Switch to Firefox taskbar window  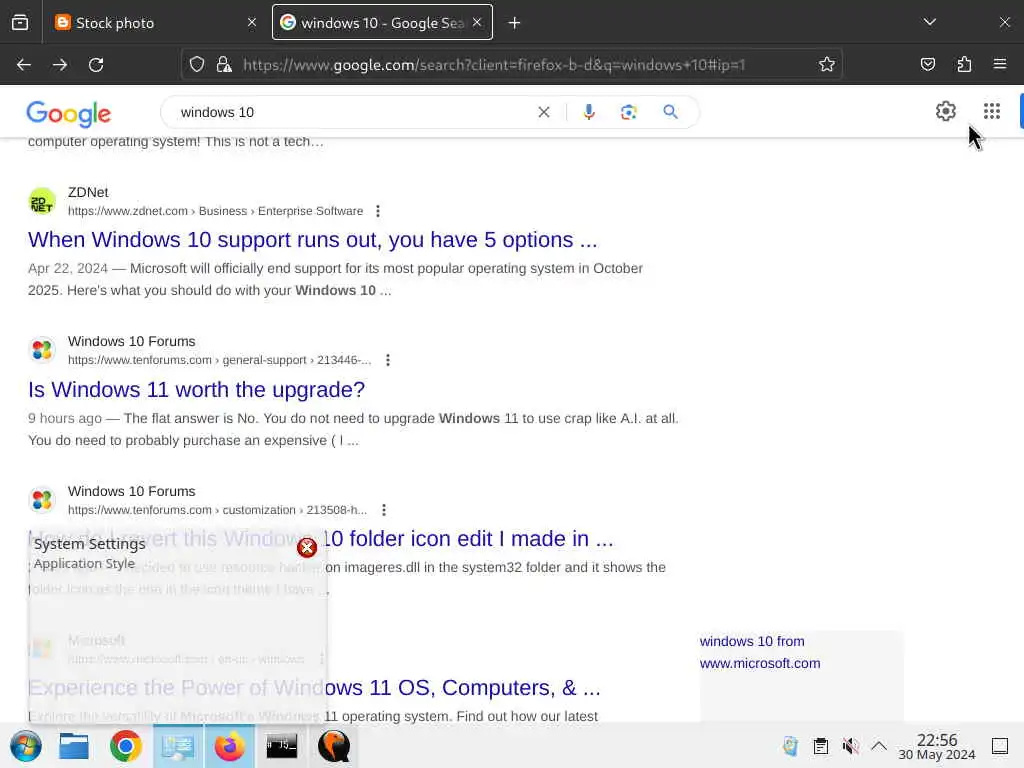pos(229,746)
